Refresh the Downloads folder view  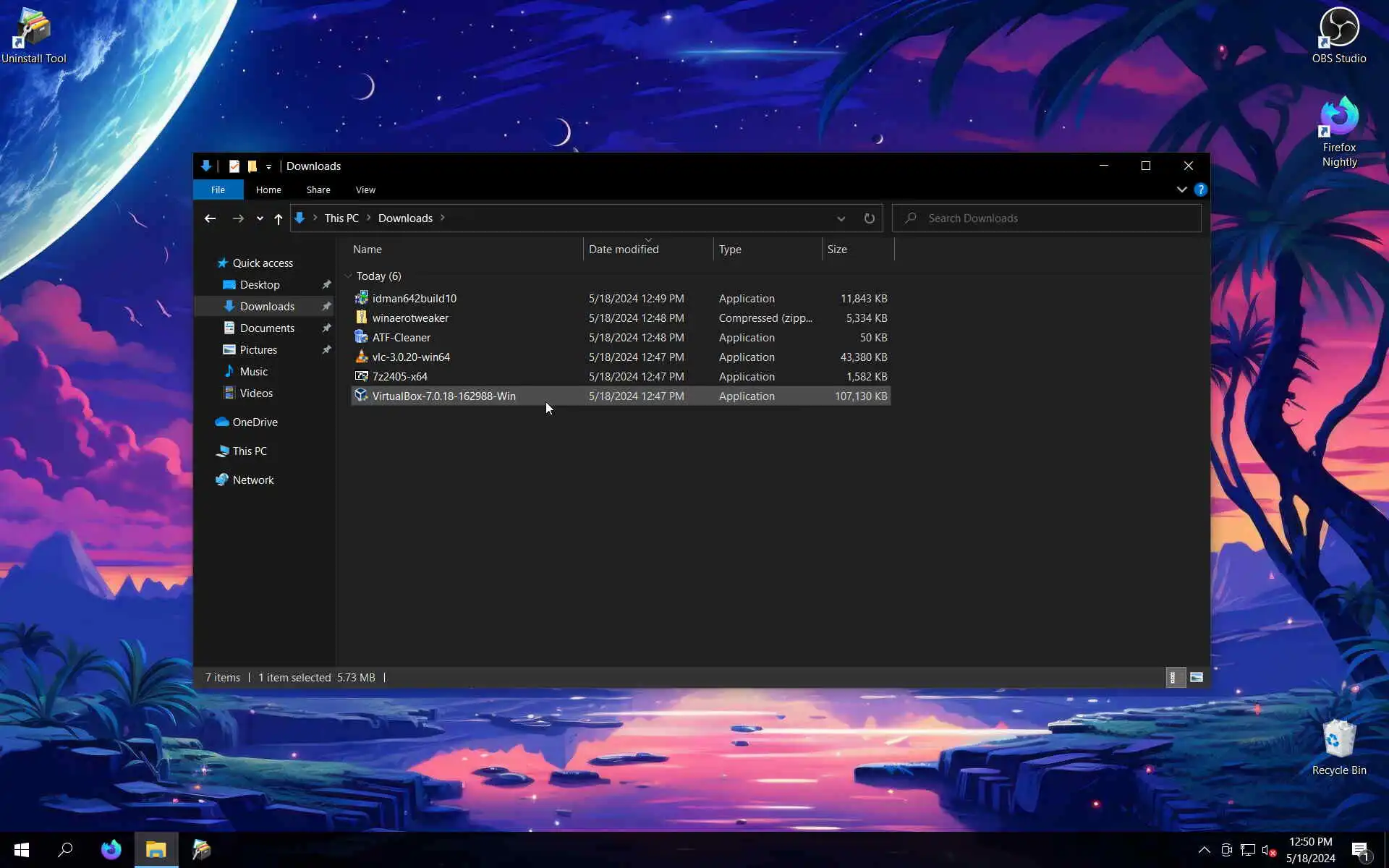(869, 218)
